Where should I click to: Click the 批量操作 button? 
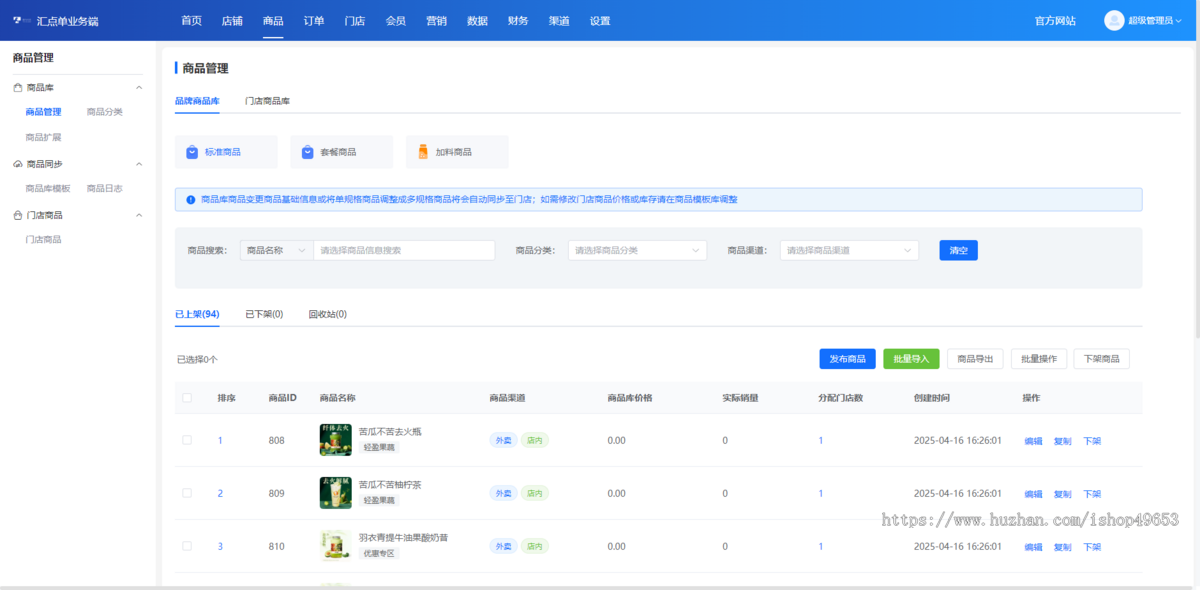point(1039,359)
